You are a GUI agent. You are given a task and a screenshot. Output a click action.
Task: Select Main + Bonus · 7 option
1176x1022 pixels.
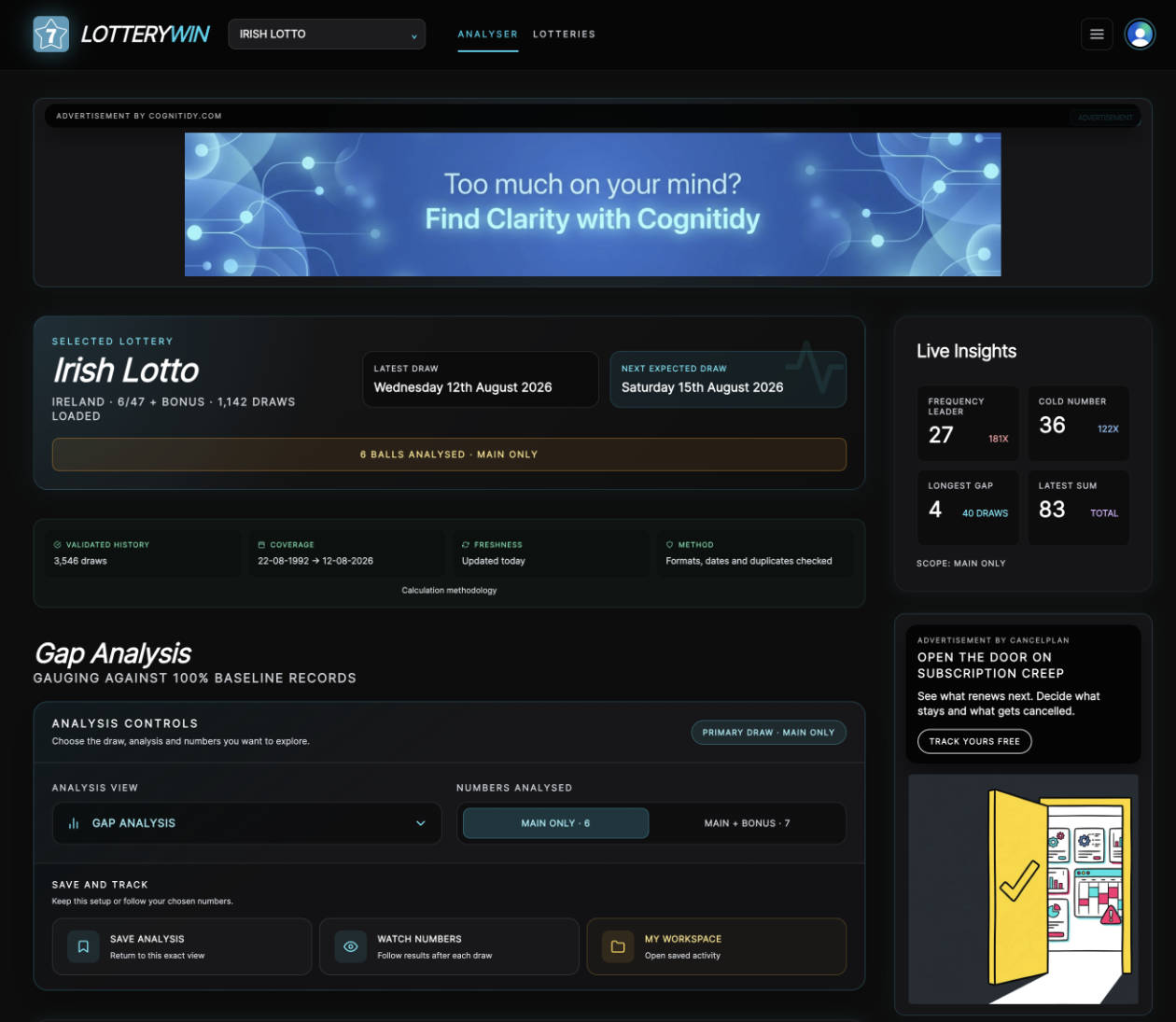747,823
